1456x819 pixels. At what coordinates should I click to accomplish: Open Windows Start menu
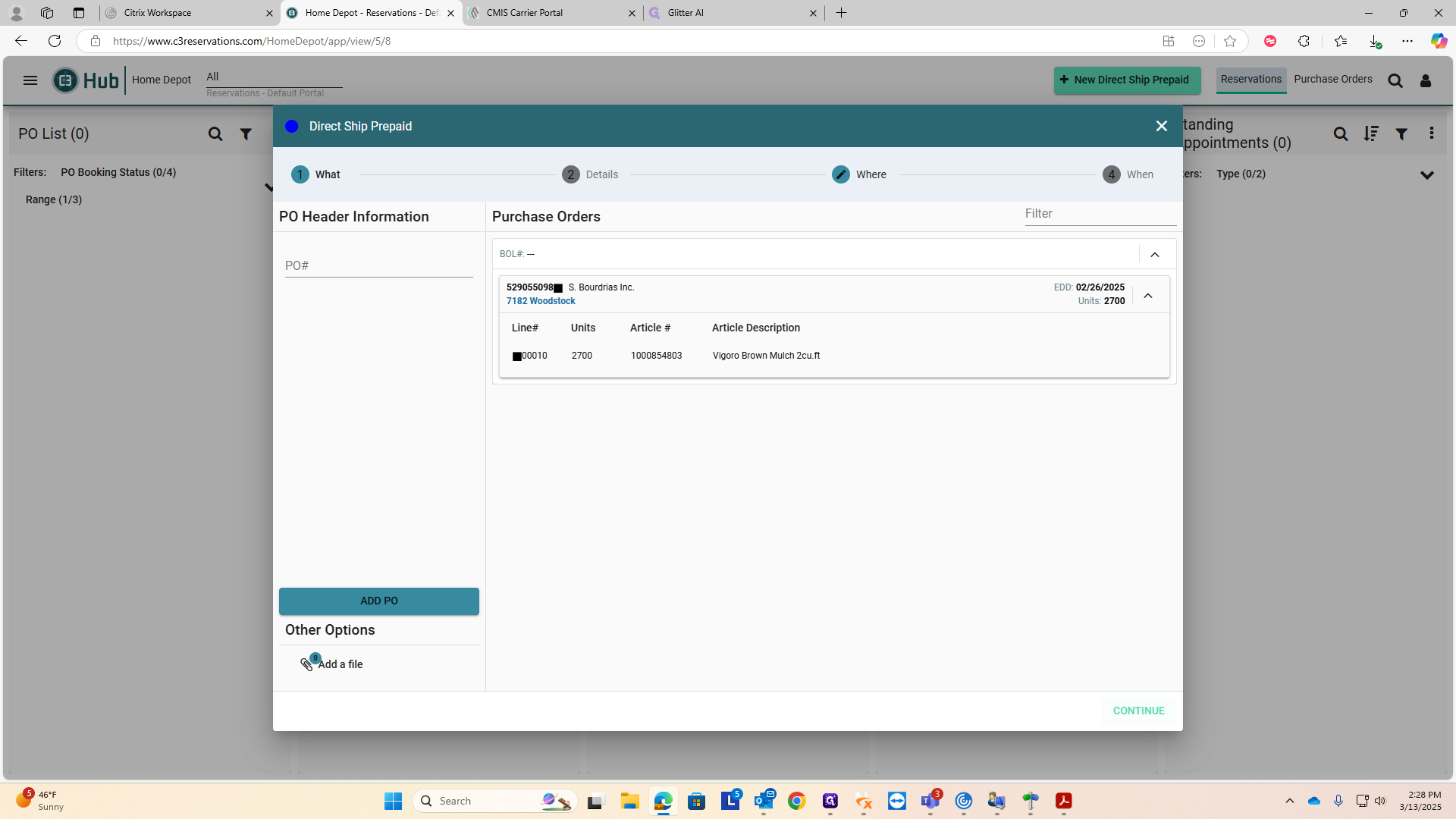(x=393, y=801)
